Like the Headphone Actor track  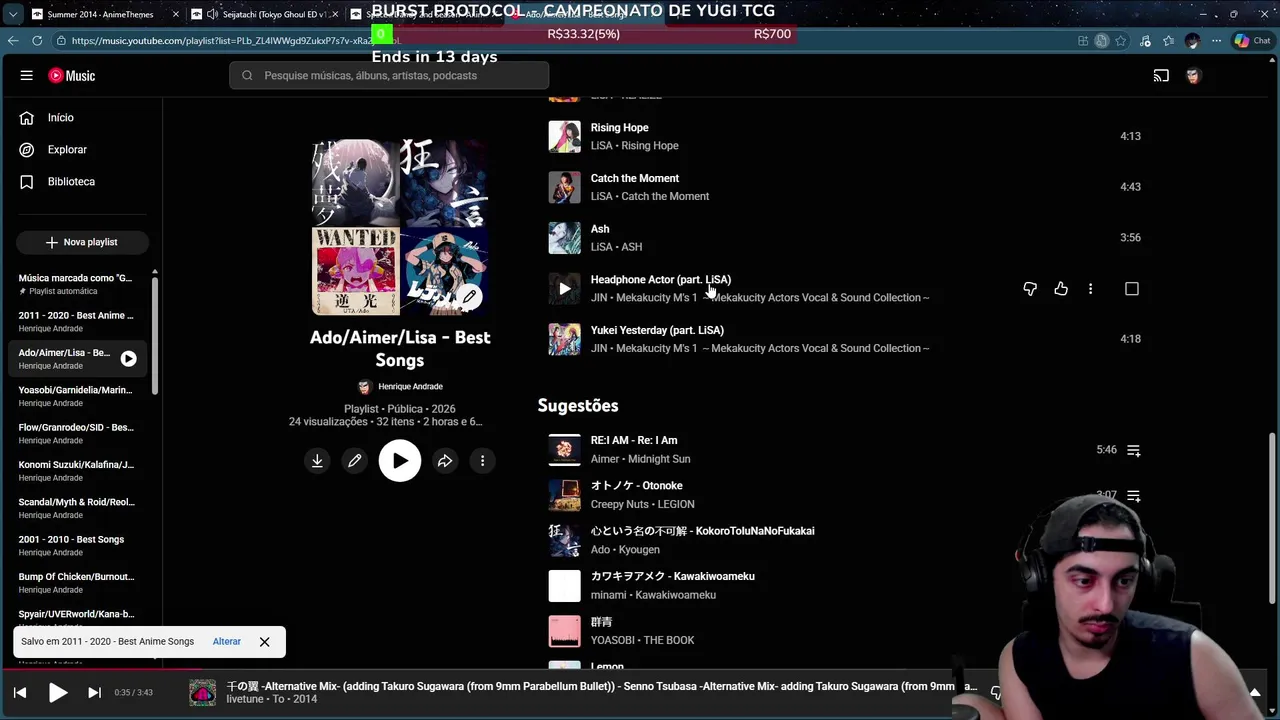tap(1061, 289)
